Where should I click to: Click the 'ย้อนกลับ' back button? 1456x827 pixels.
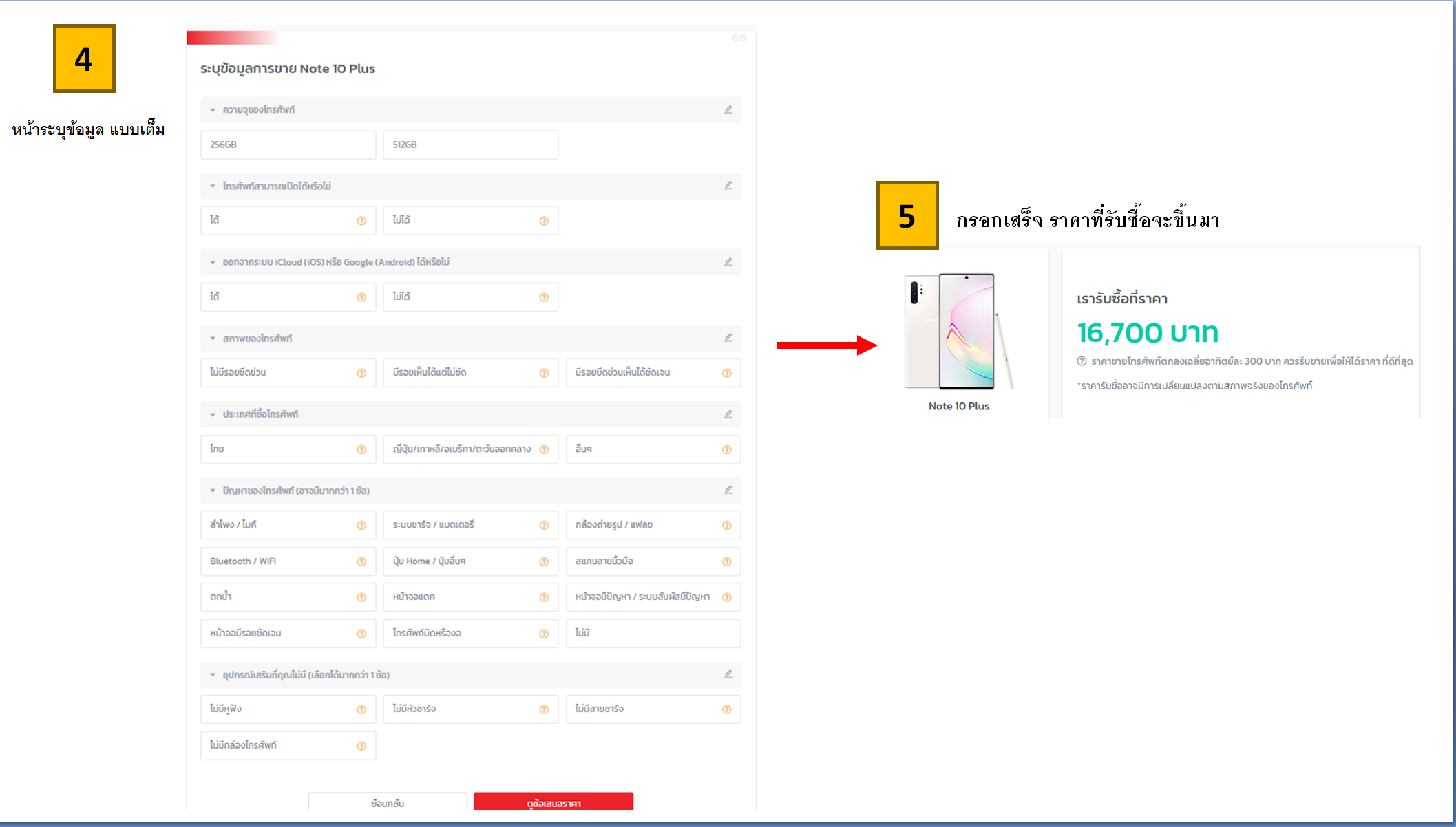click(x=388, y=802)
